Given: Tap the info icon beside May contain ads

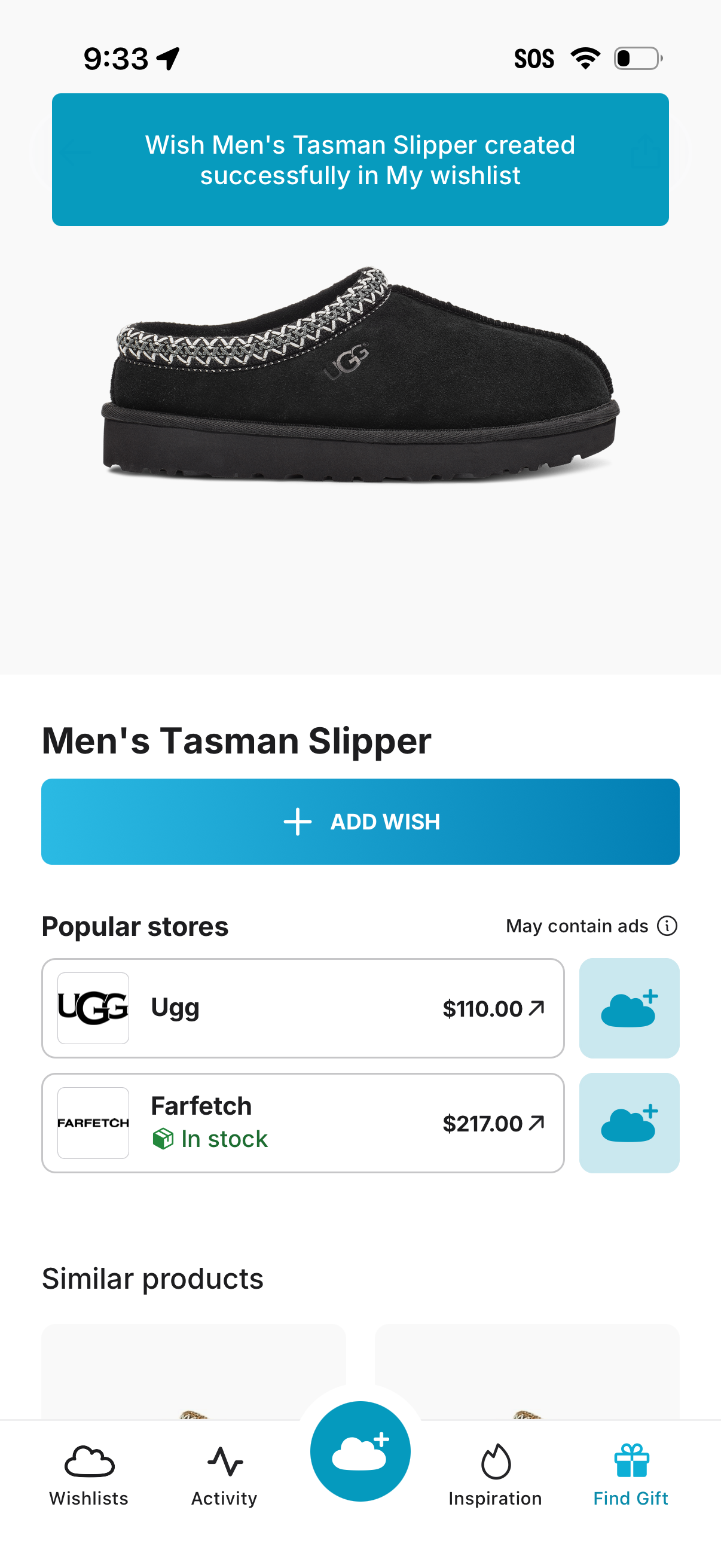Looking at the screenshot, I should [x=667, y=926].
